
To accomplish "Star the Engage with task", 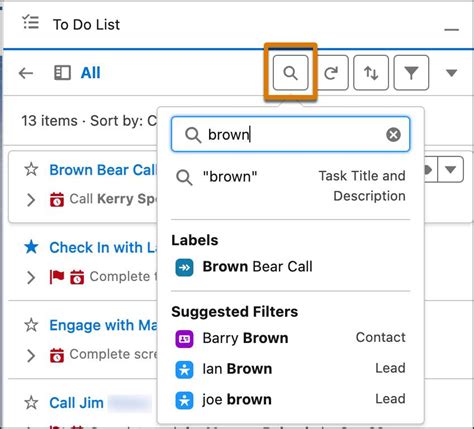I will coord(31,325).
